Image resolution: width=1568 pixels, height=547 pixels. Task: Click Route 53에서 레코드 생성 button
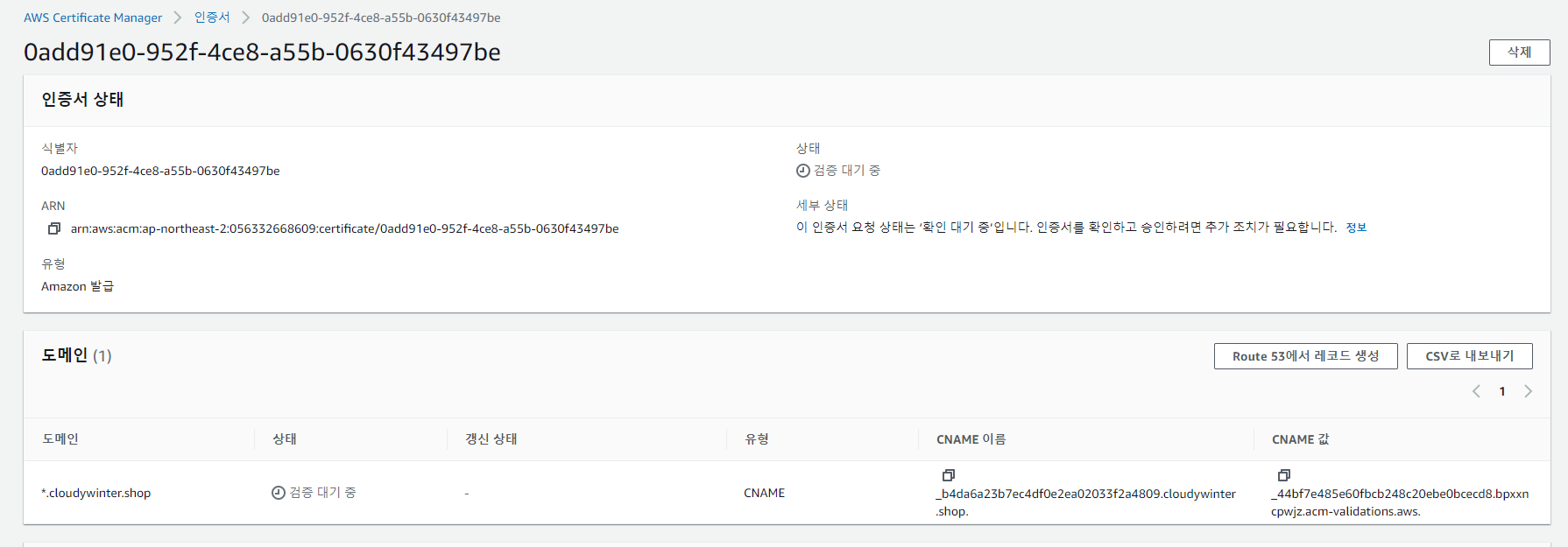[x=1305, y=356]
